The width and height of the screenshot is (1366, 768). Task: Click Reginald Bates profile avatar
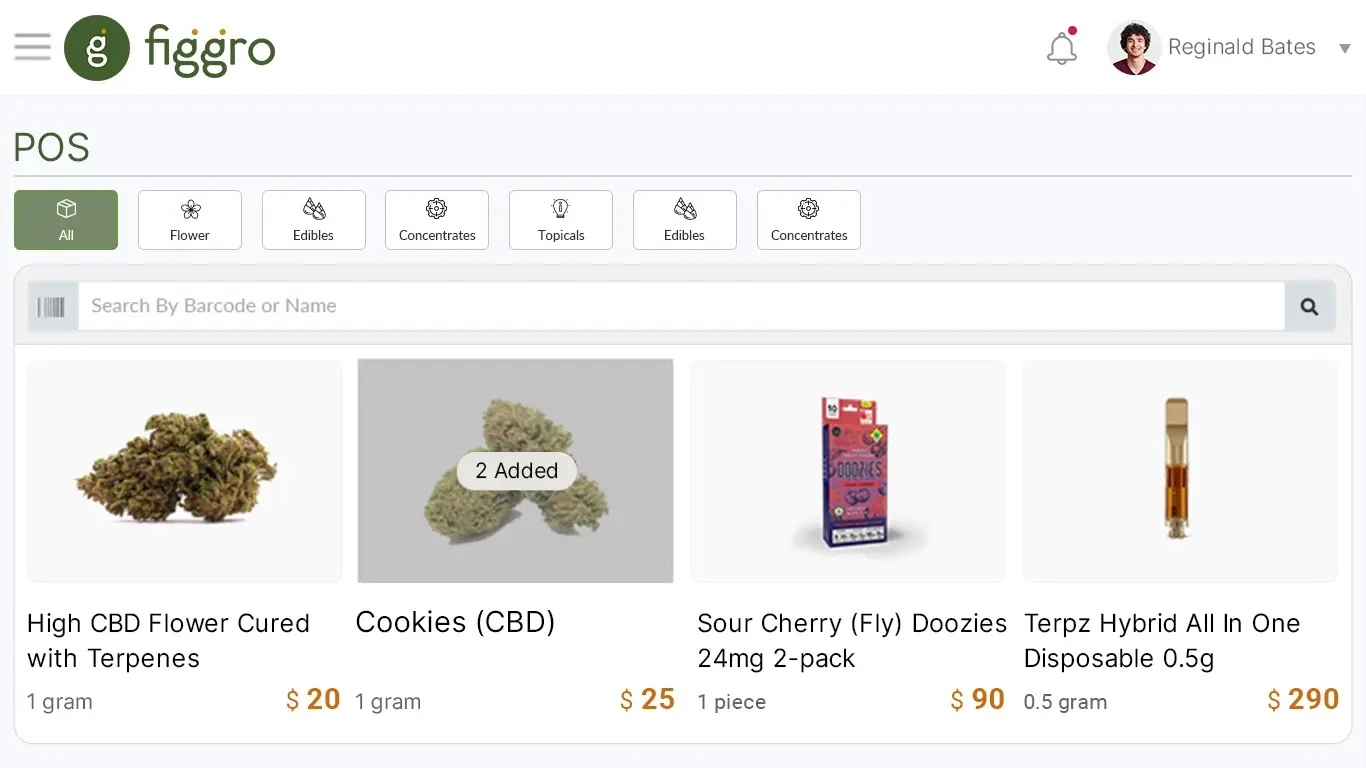(1133, 48)
